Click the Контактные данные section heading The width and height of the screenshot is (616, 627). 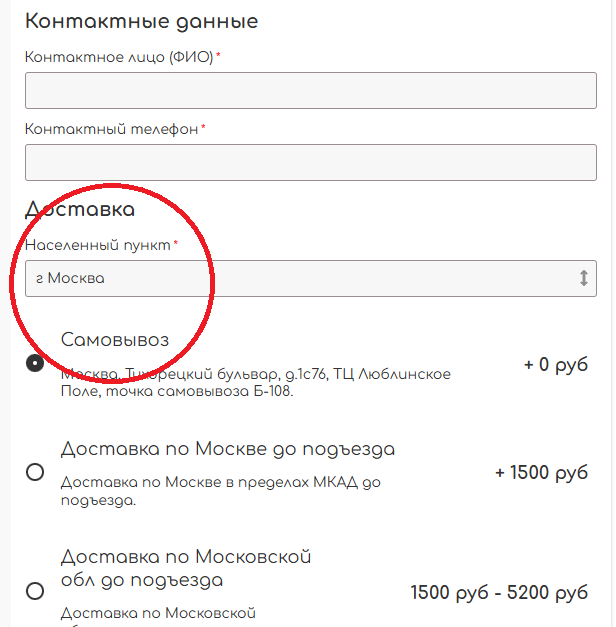coord(141,21)
